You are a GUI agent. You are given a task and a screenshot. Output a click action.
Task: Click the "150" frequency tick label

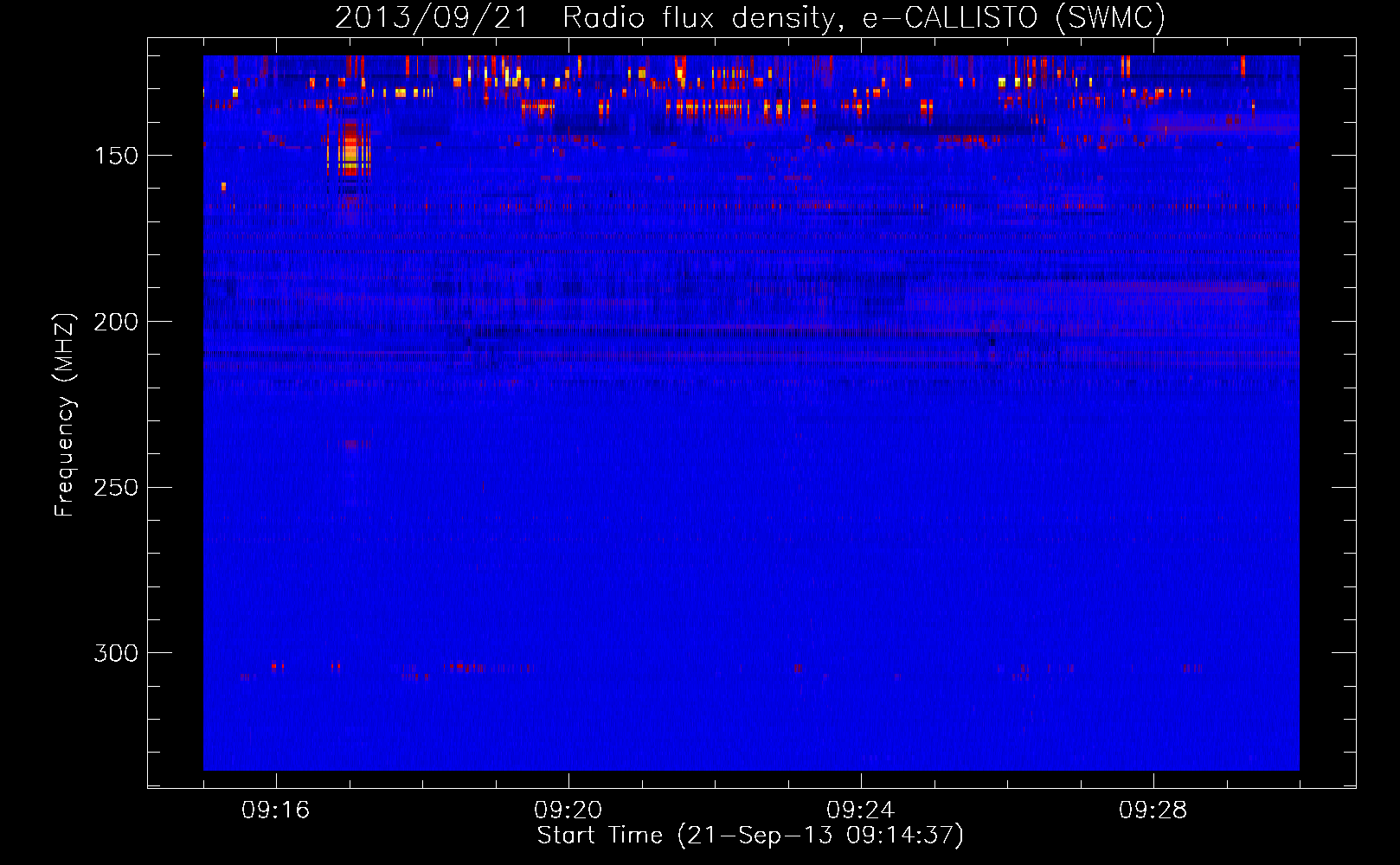point(116,156)
